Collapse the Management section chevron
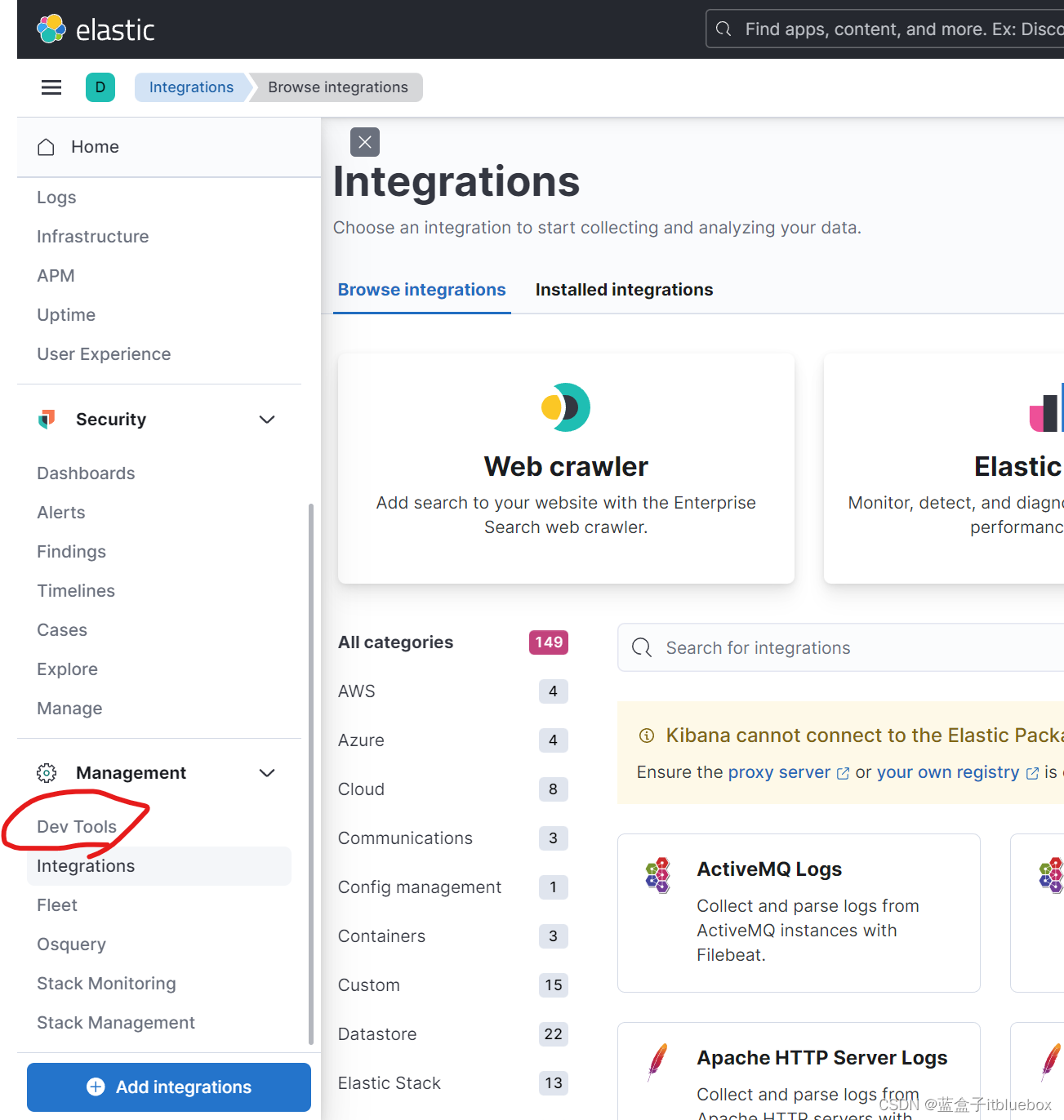Screen dimensions: 1064x1120 (267, 773)
